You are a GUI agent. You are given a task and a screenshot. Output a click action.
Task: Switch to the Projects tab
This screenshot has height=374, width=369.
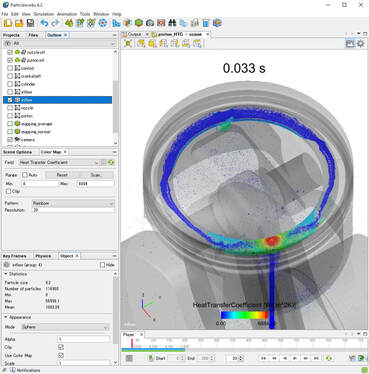coord(11,35)
